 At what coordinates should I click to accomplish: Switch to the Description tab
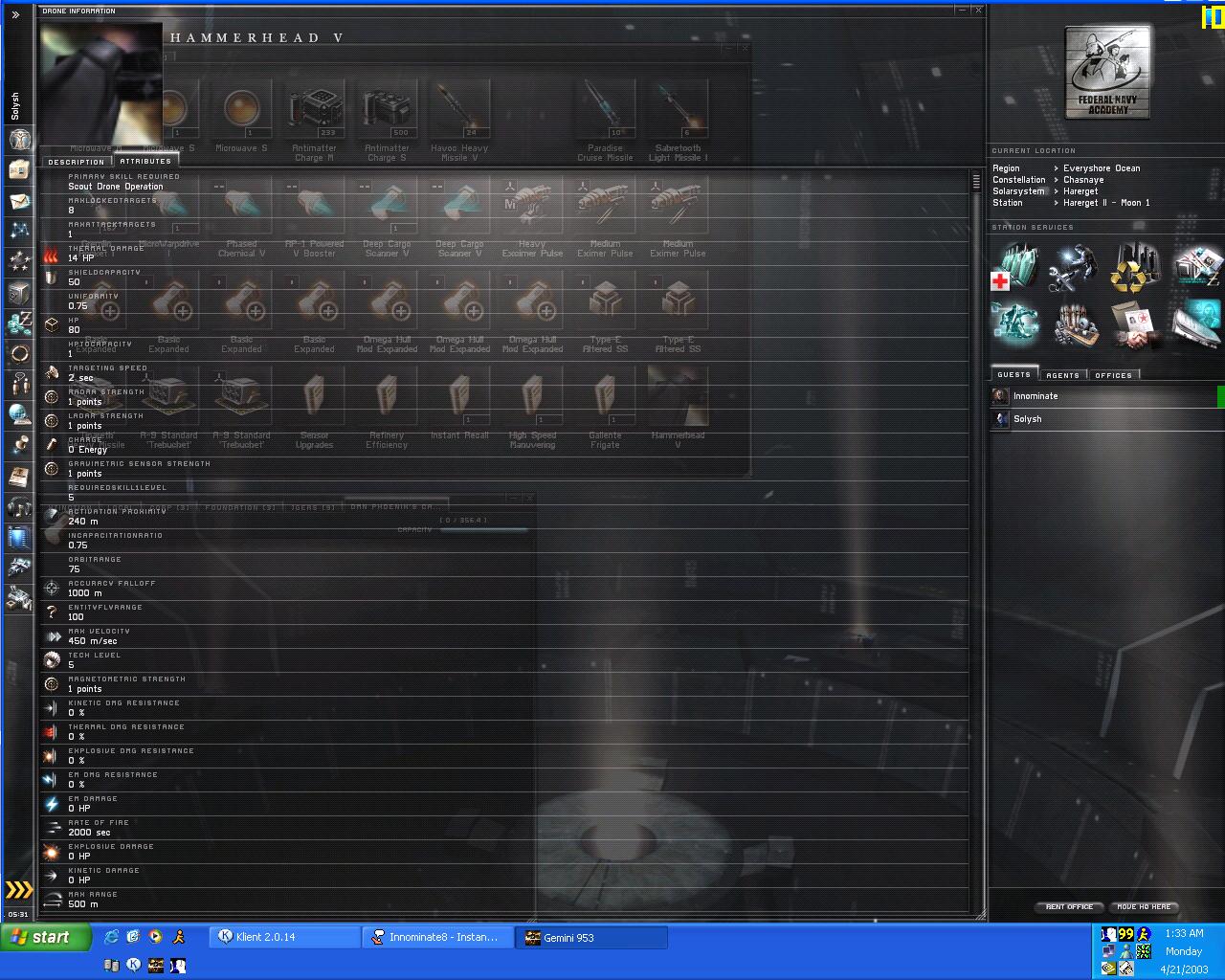[77, 162]
